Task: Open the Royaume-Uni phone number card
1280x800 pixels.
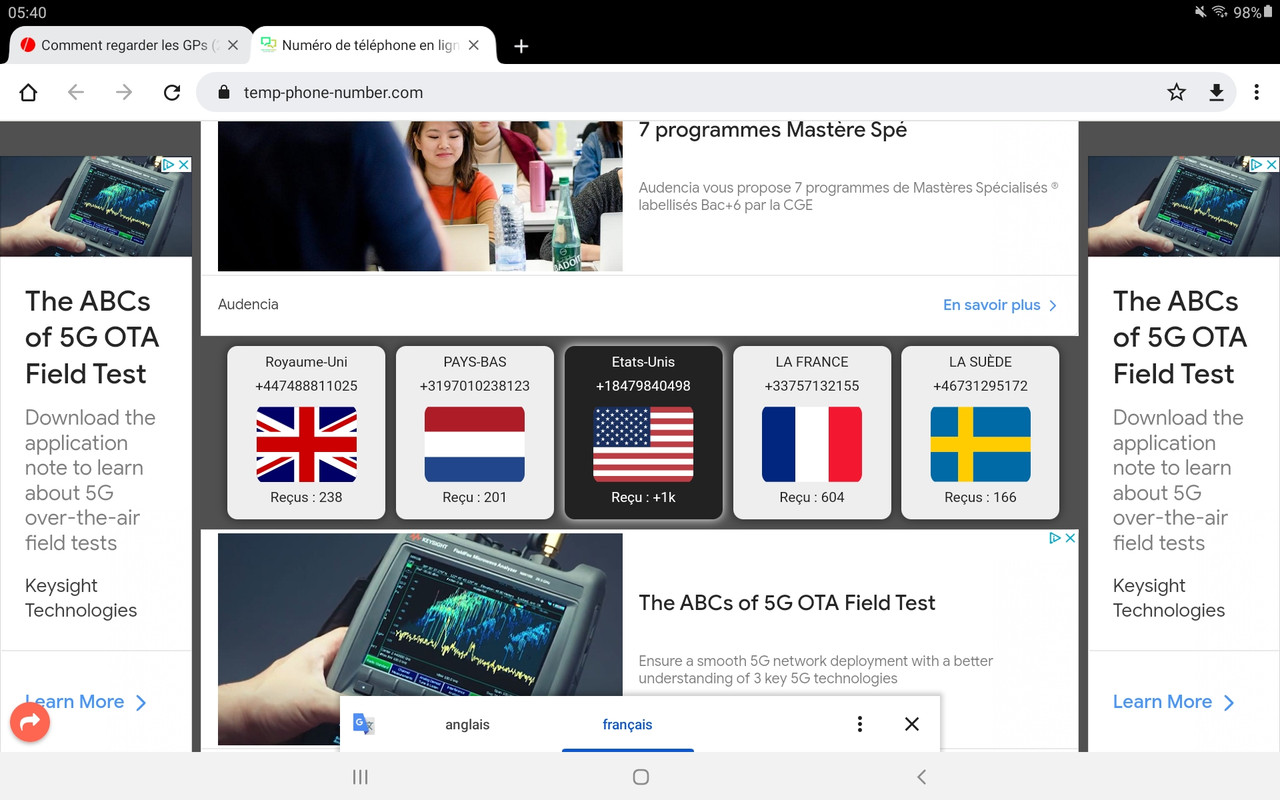Action: [306, 432]
